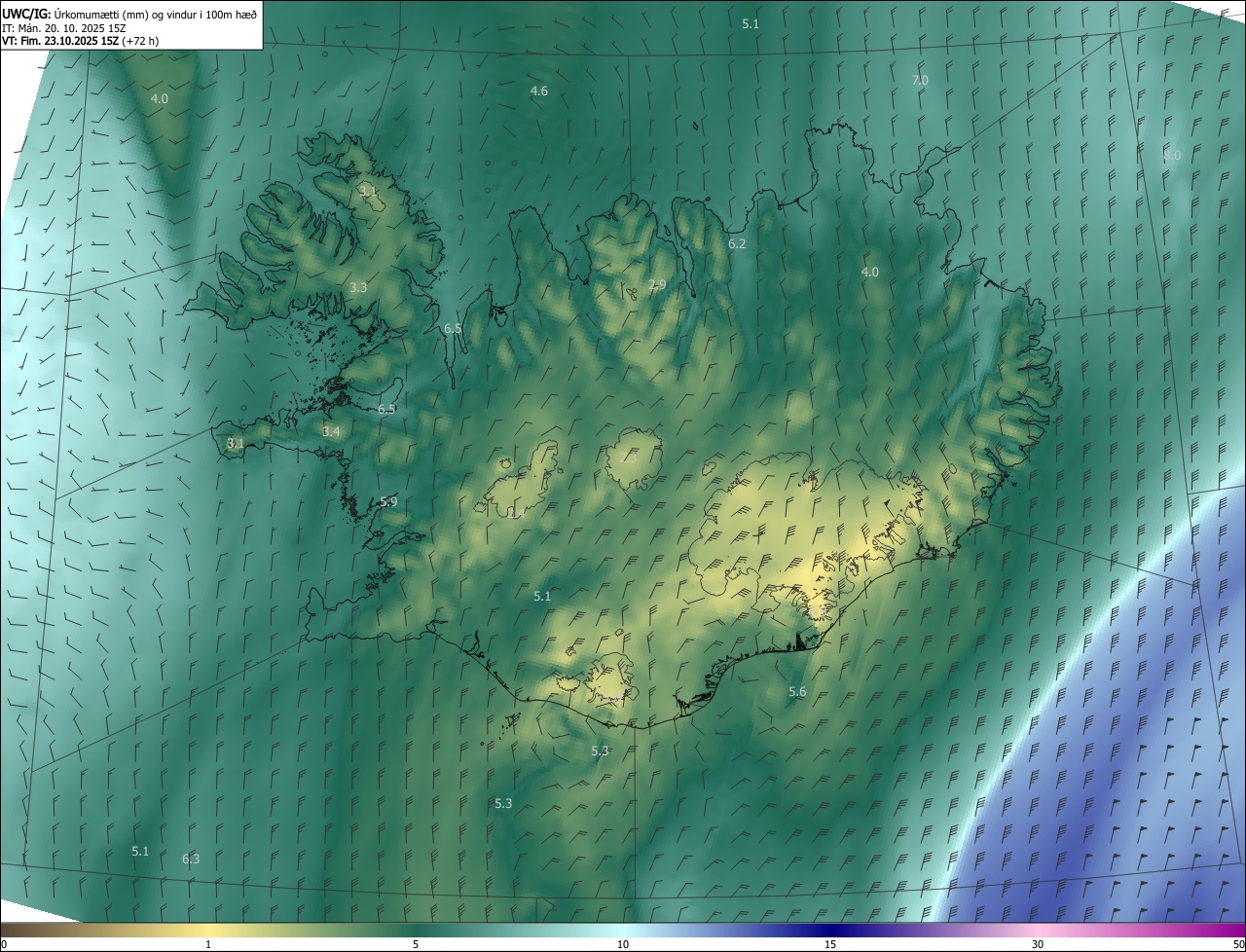1246x952 pixels.
Task: Click the 6.3 value in the southwest sea
Action: [x=191, y=859]
